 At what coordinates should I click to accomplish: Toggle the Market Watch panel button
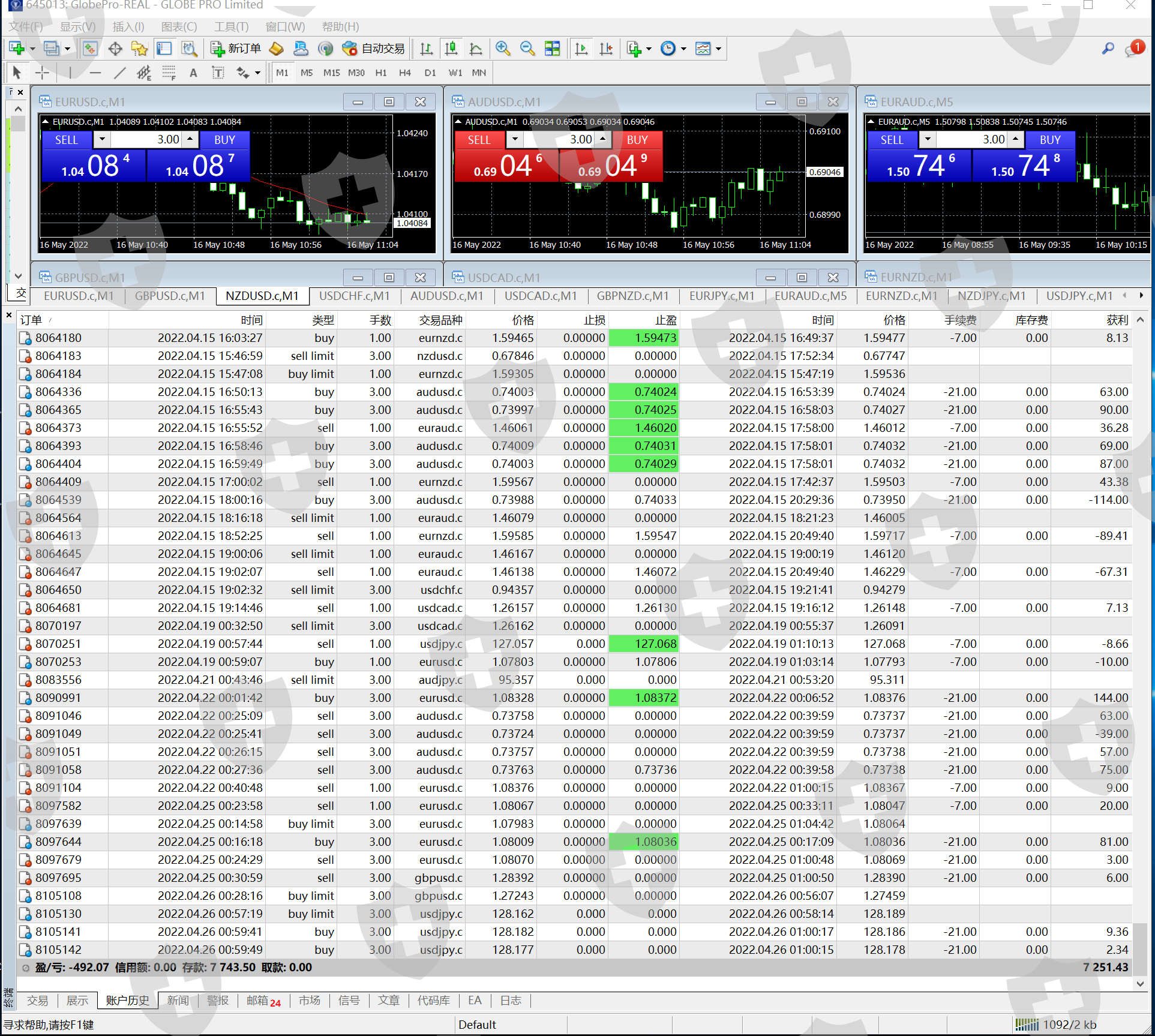point(90,49)
